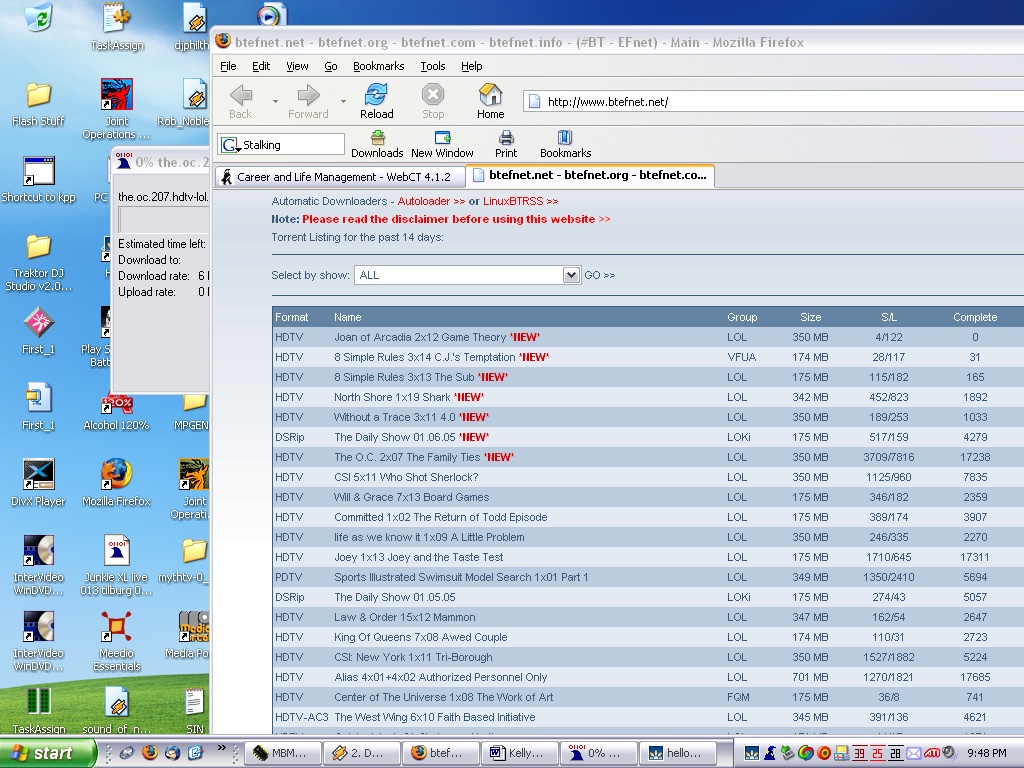Screen dimensions: 1024x768
Task: Click the VFUA group cell
Action: (x=742, y=357)
